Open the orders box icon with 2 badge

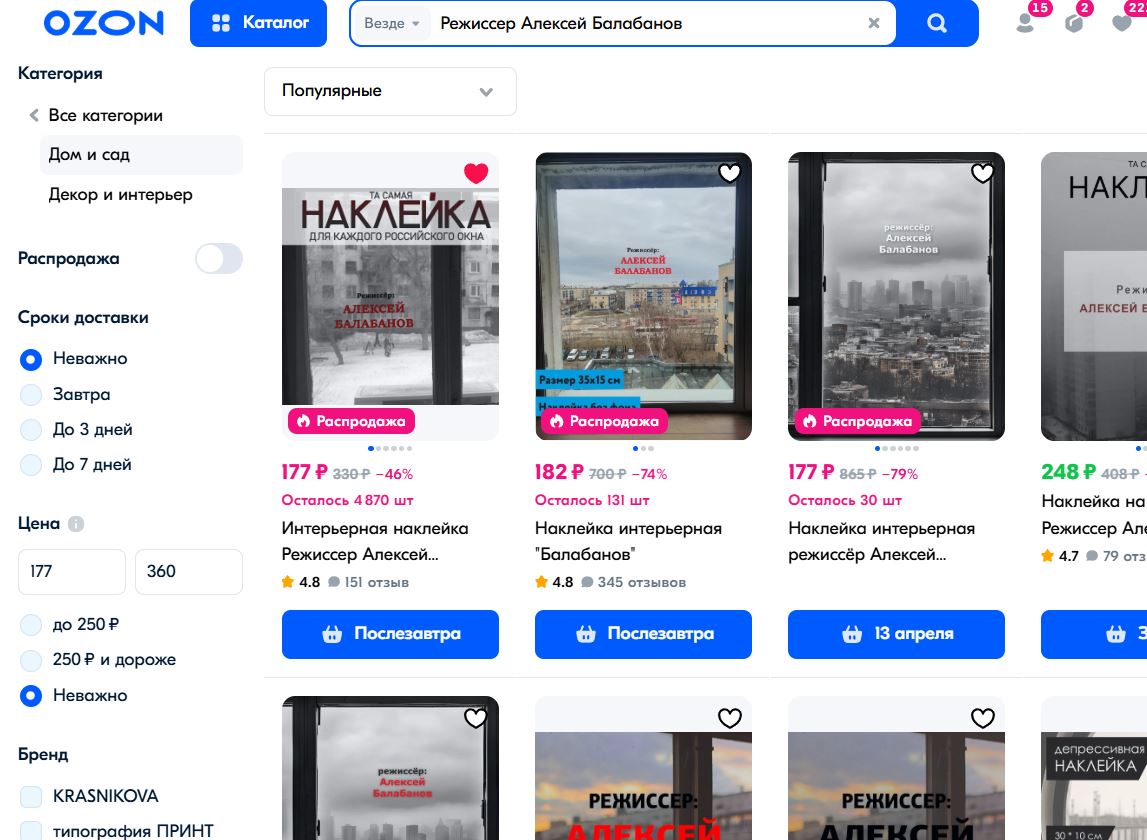[x=1073, y=23]
